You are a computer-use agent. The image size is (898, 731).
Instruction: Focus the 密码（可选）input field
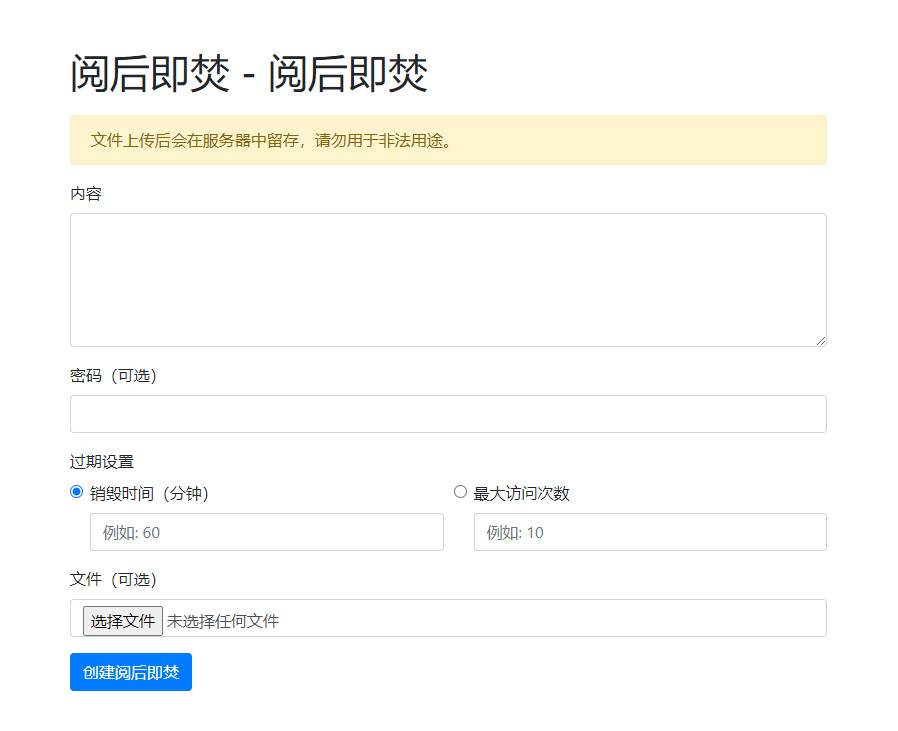447,414
